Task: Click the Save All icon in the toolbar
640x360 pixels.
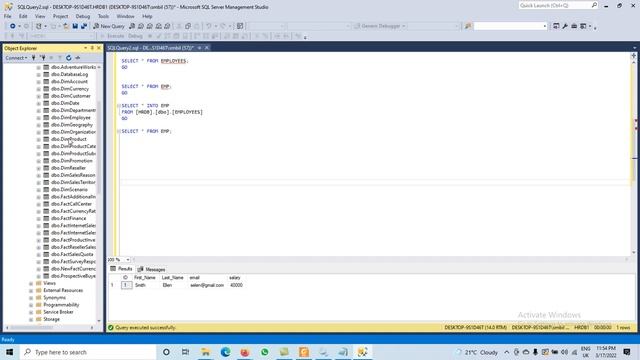Action: coord(84,26)
